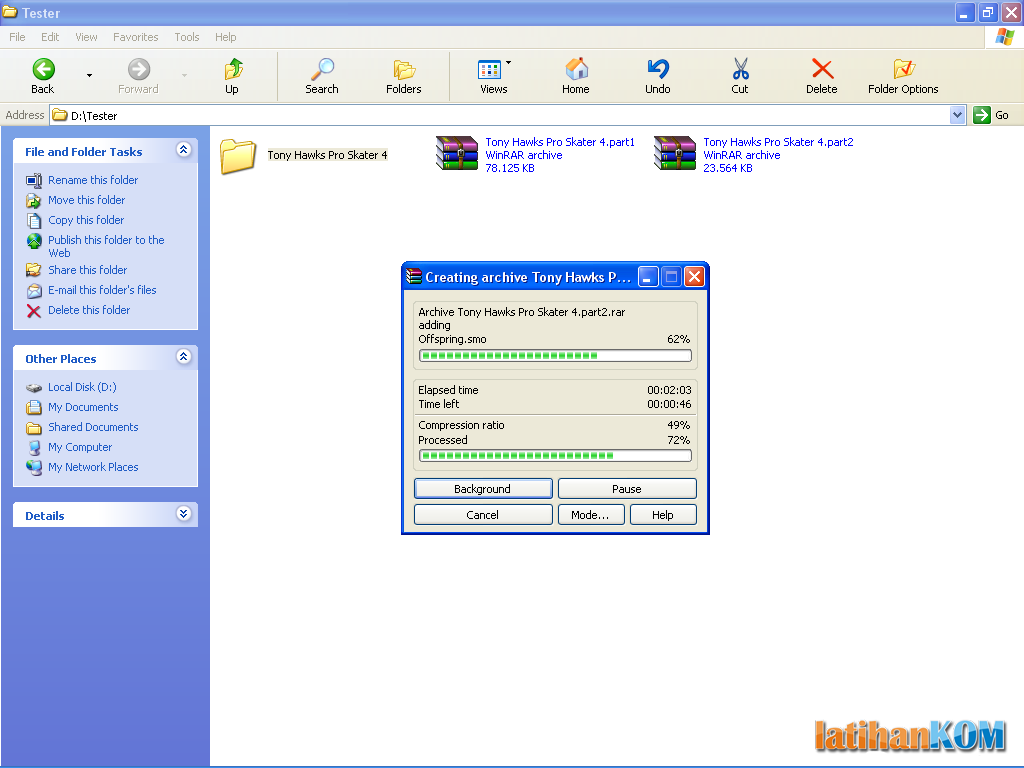Click Rename this folder link
This screenshot has width=1024, height=768.
click(93, 180)
